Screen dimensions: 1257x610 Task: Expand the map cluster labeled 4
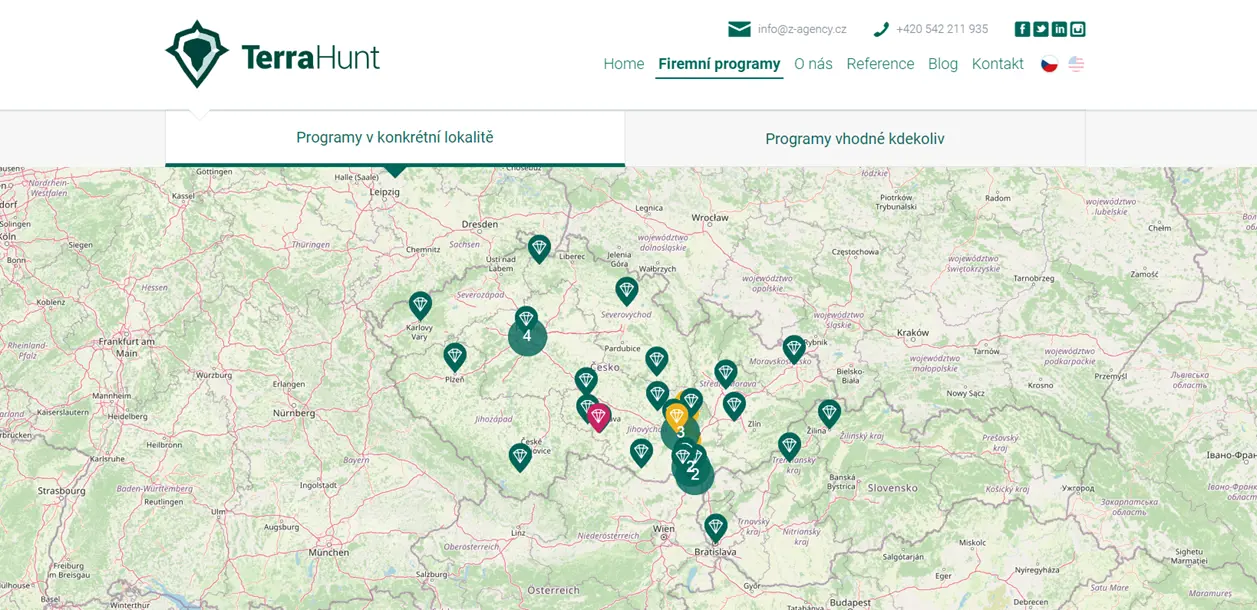527,337
